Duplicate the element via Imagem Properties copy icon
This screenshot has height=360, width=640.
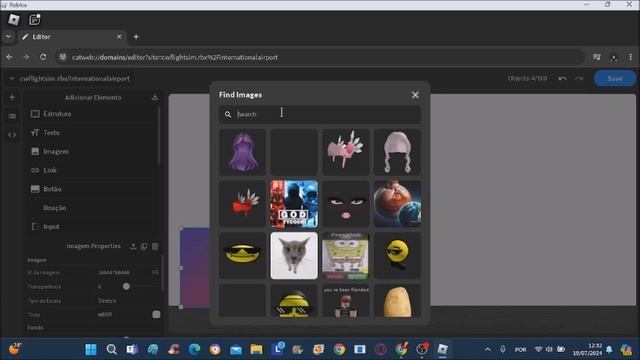coord(144,246)
